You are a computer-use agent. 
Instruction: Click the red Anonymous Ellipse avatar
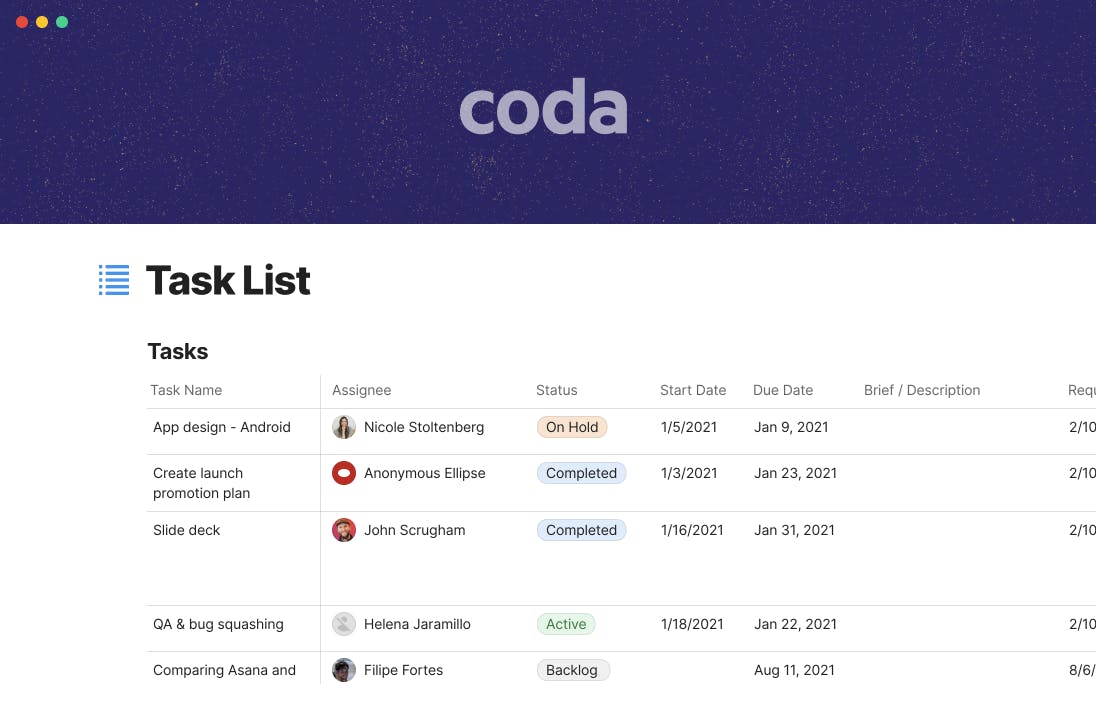(x=344, y=473)
